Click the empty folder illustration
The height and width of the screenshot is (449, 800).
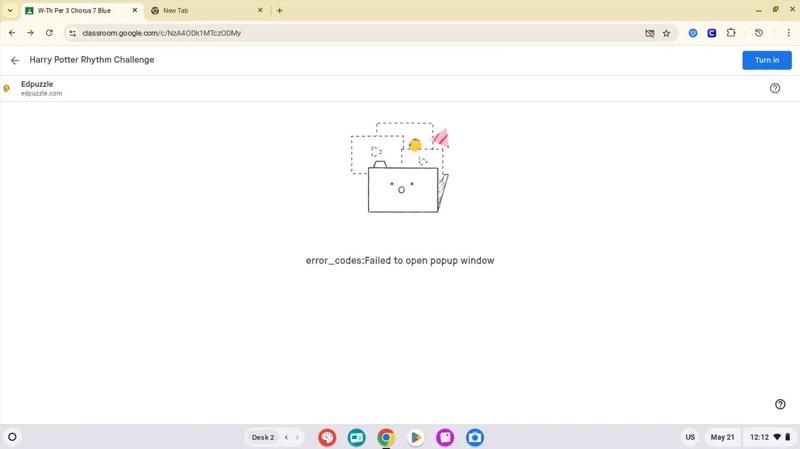pos(401,167)
